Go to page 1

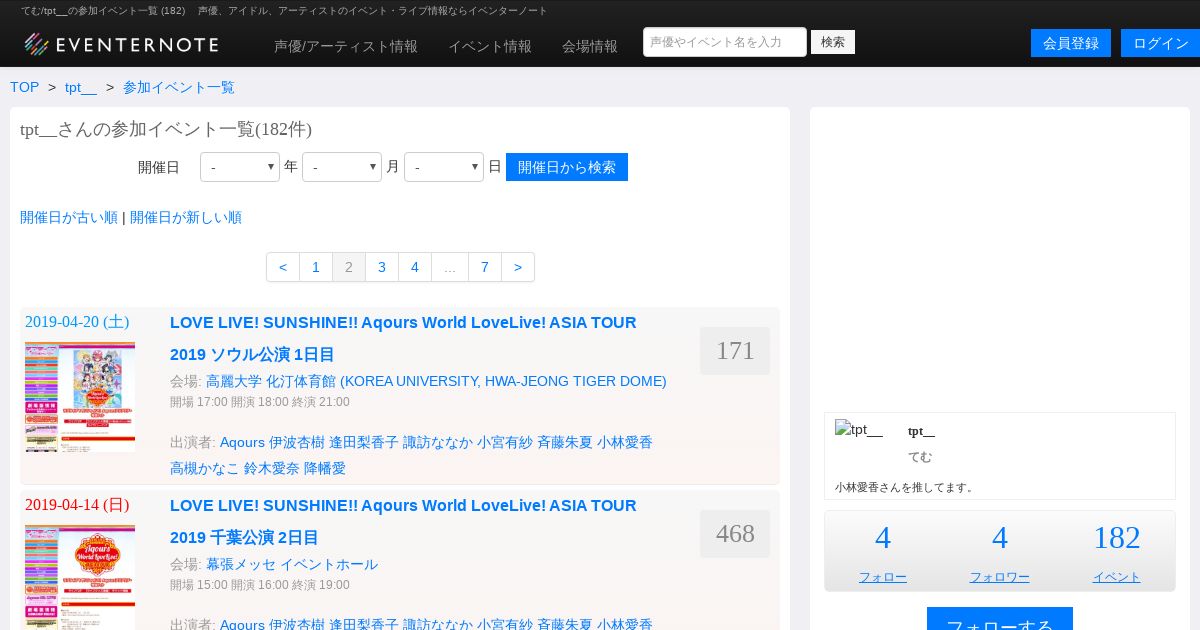point(316,267)
